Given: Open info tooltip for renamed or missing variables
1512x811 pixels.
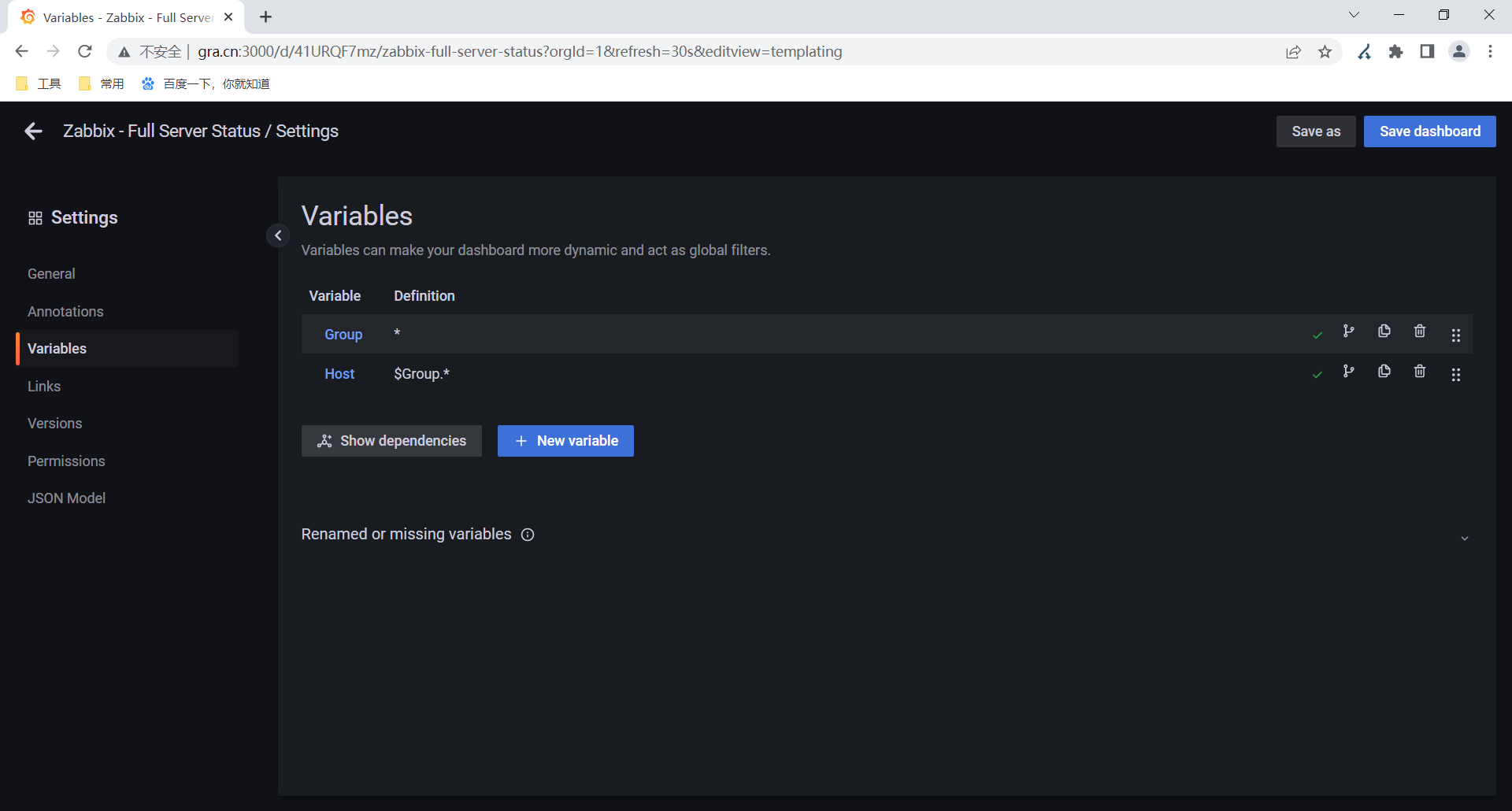Looking at the screenshot, I should coord(528,535).
